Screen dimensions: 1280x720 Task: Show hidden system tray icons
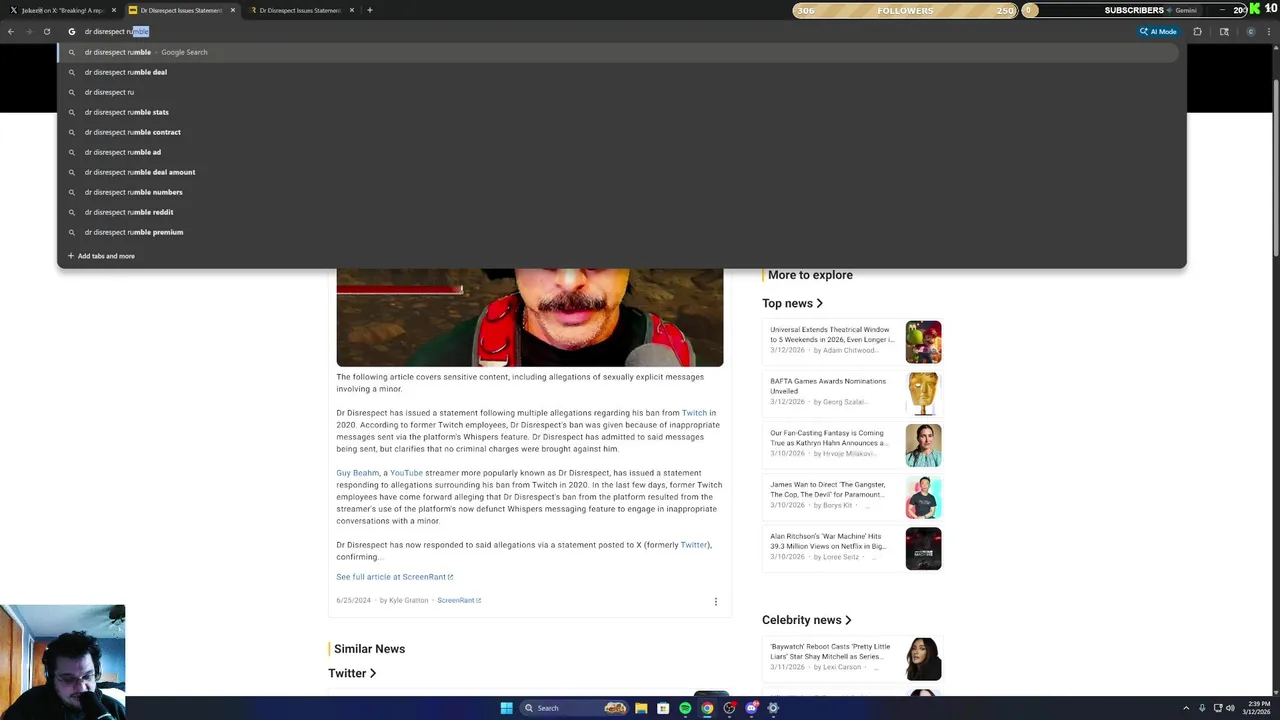[1186, 708]
